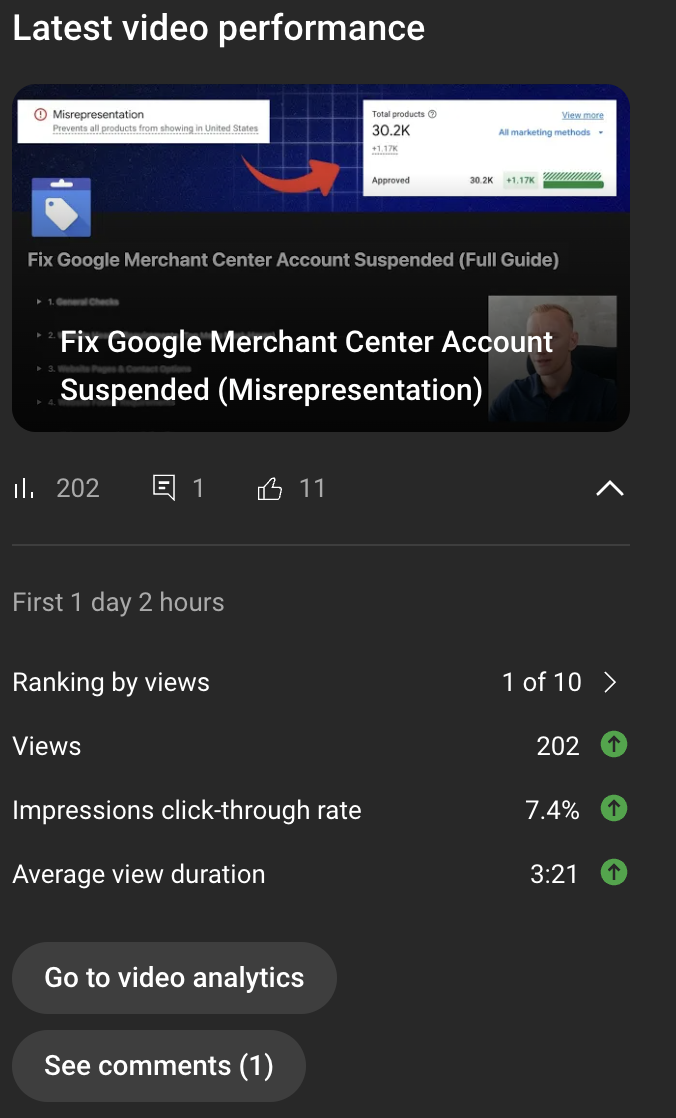Click the 3:21 average view duration value
The image size is (676, 1118).
[x=555, y=873]
